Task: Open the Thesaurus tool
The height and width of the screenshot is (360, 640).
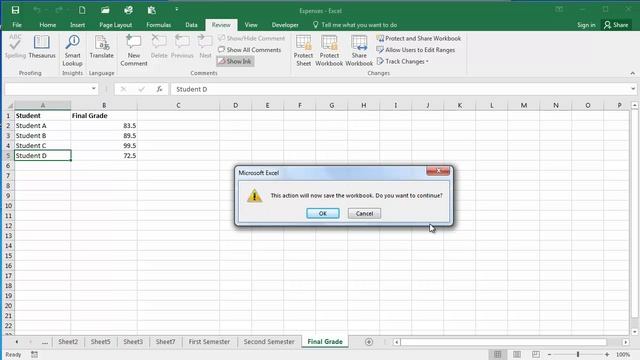Action: pos(42,46)
